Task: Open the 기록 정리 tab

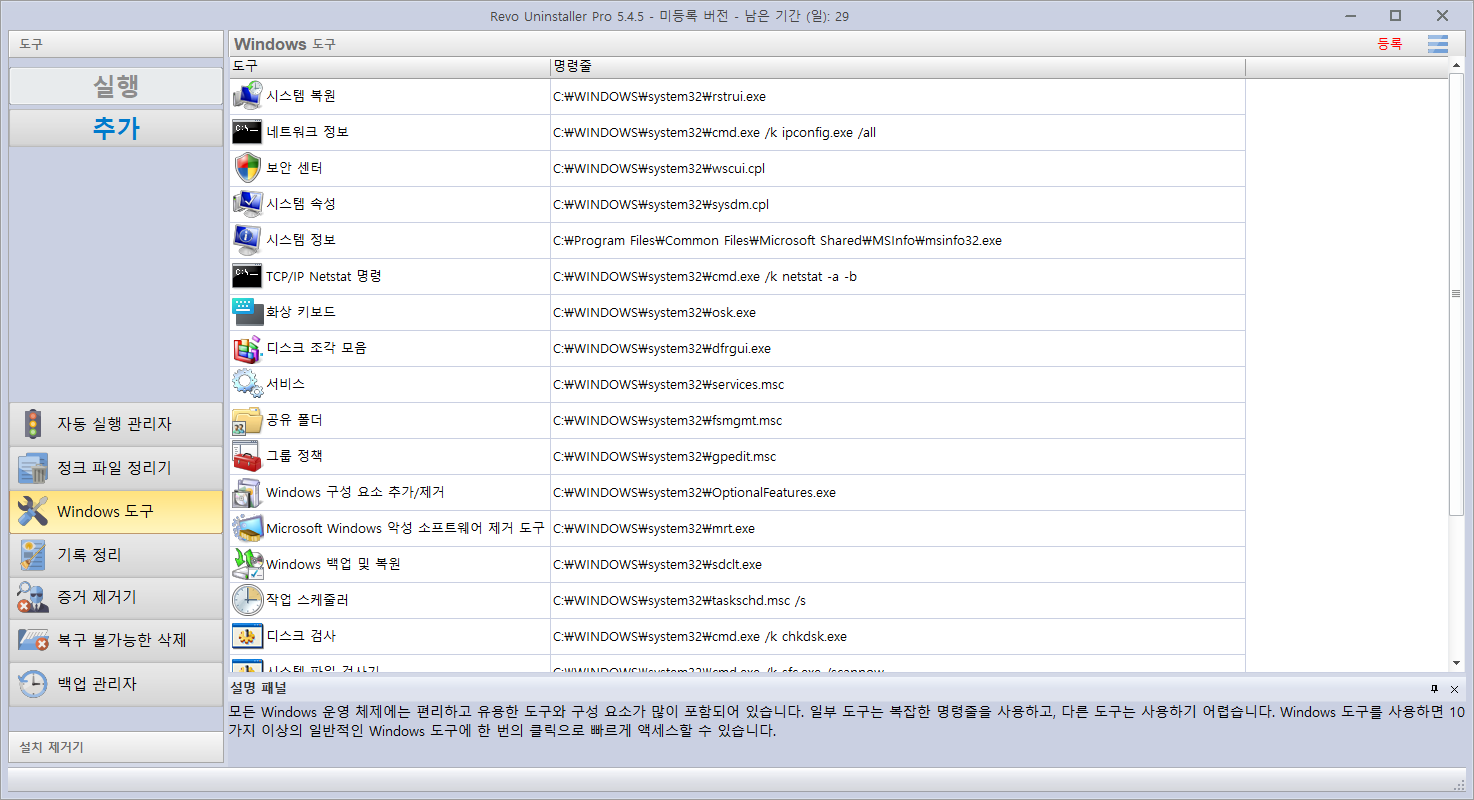Action: 116,554
